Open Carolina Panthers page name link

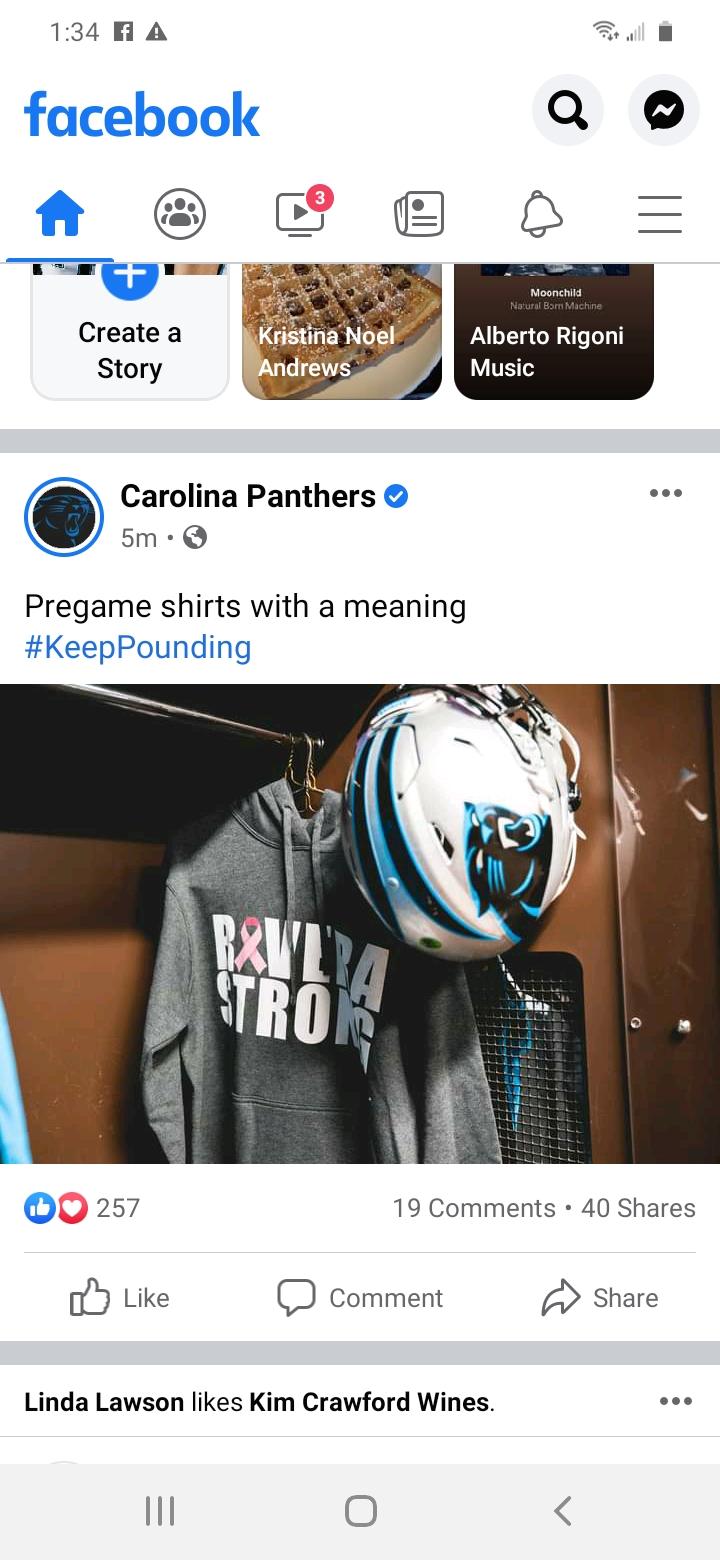click(248, 496)
